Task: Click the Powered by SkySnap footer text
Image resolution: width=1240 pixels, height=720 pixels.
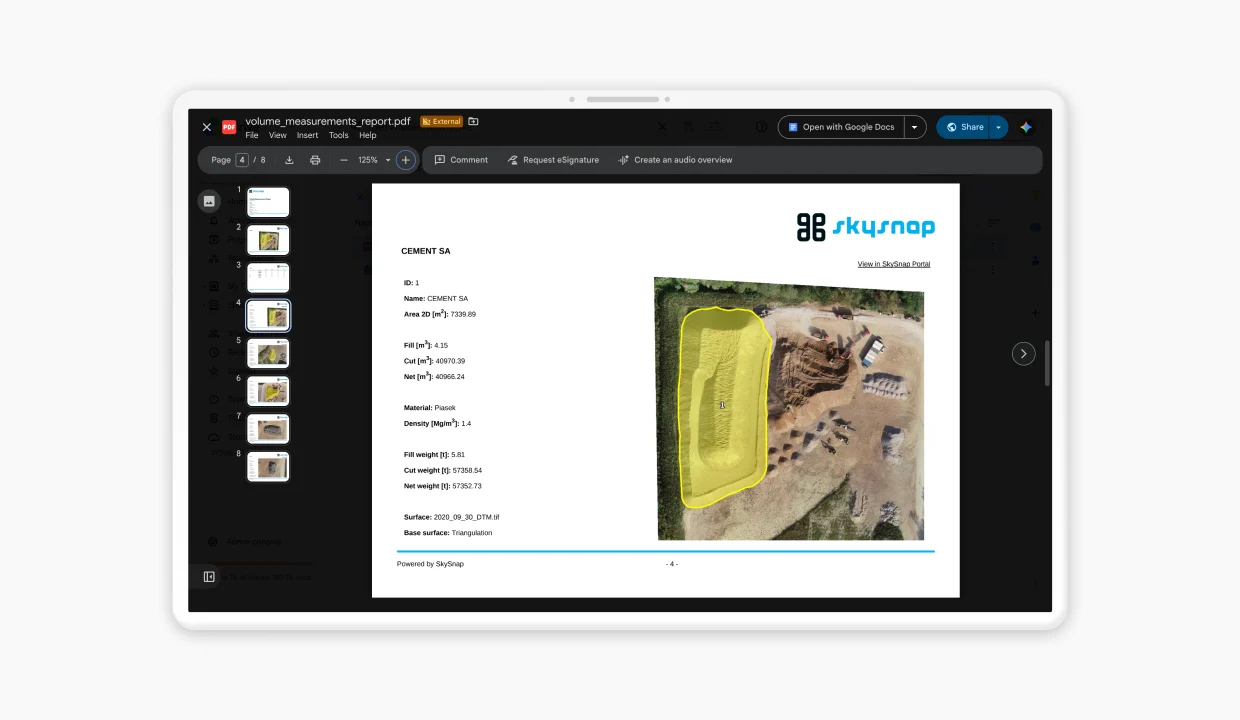Action: (430, 564)
